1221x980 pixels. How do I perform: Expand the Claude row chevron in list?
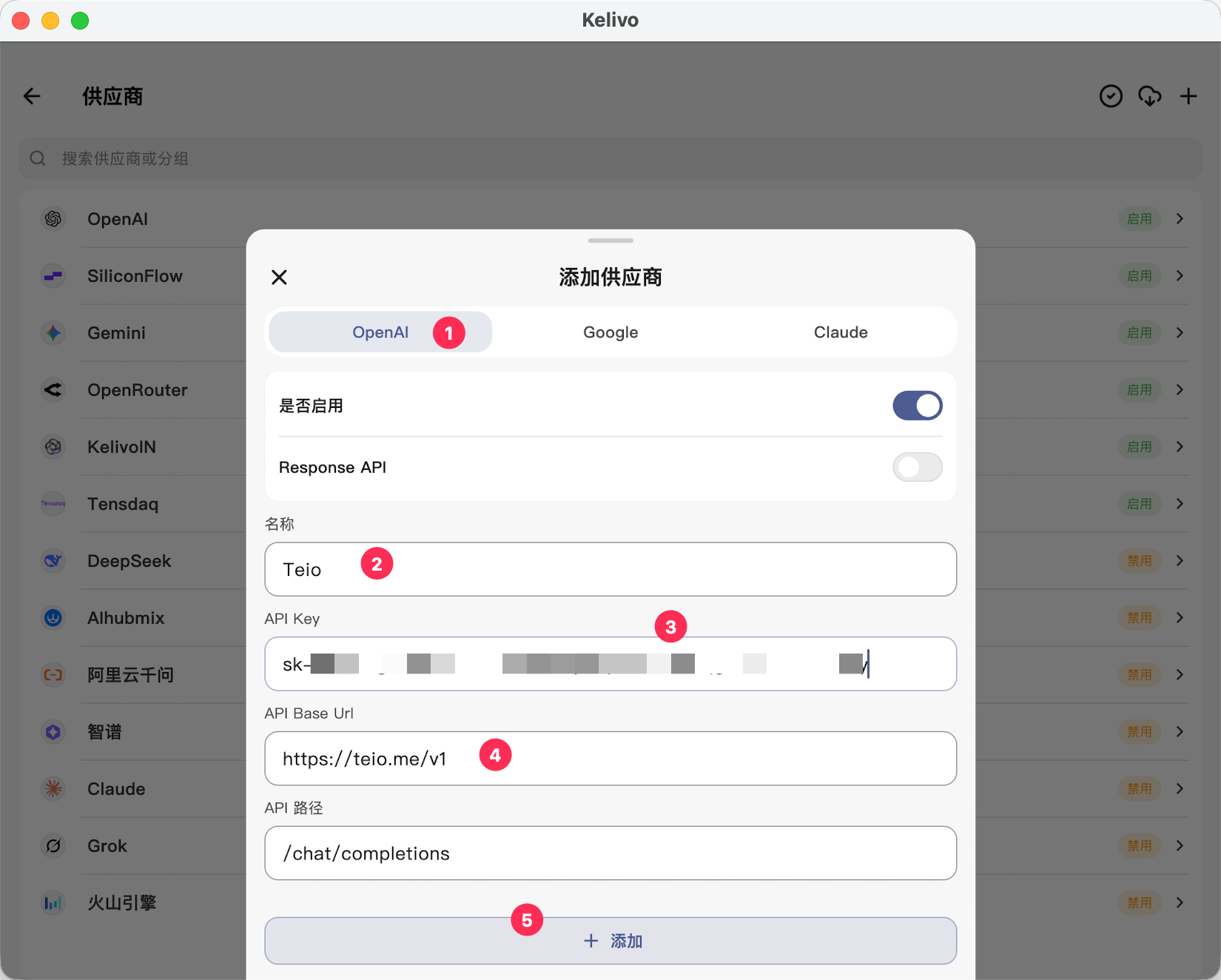(x=1180, y=789)
